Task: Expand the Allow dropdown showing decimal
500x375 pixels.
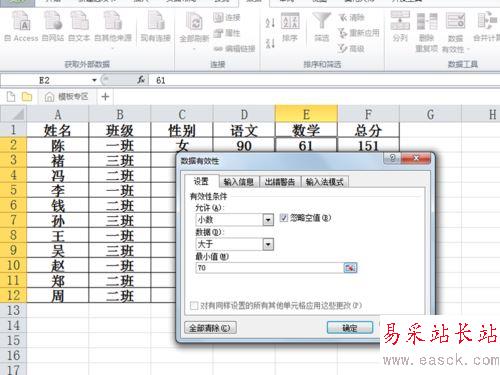Action: tap(268, 220)
